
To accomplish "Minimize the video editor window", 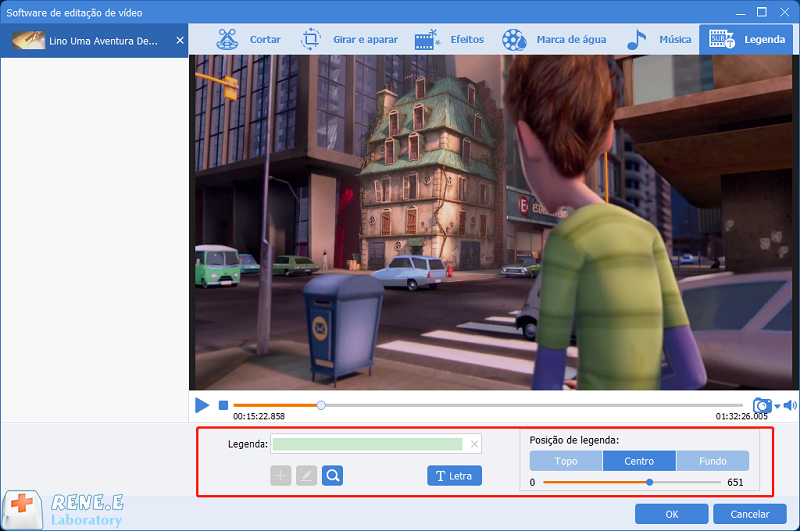I will [740, 13].
